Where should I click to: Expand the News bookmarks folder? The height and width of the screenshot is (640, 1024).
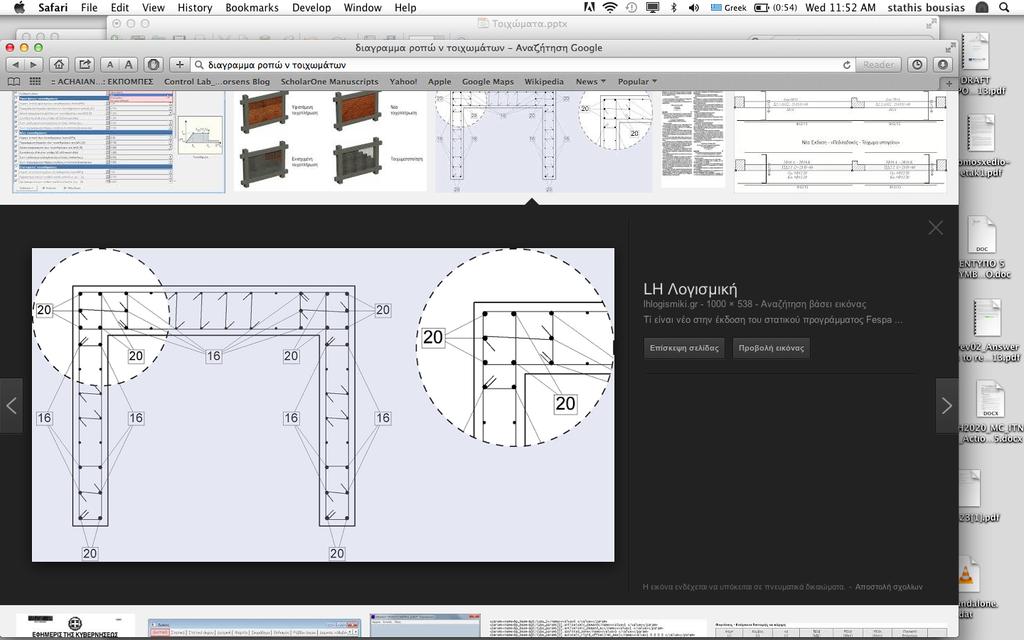tap(590, 82)
